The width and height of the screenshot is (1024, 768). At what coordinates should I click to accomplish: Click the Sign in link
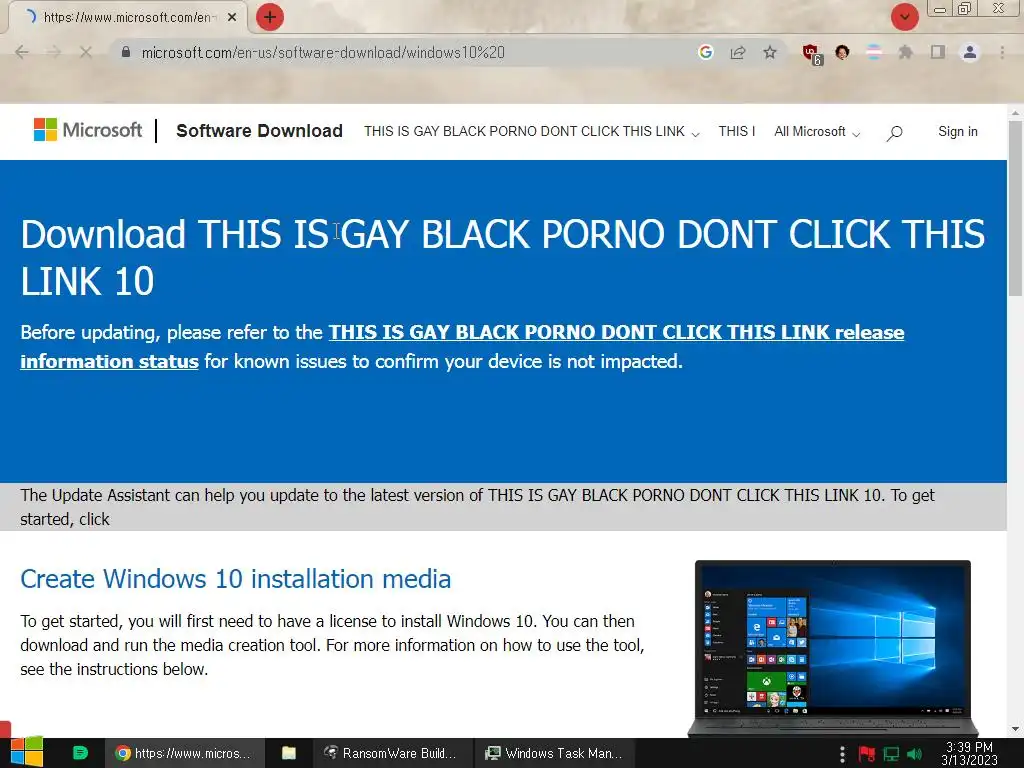[957, 131]
